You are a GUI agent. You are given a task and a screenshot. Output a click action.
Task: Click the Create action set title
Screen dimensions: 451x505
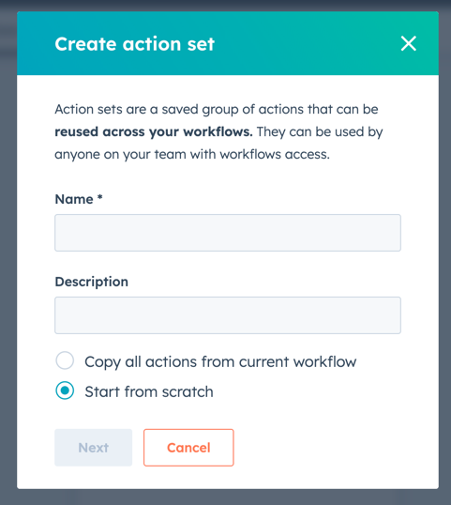coord(135,44)
